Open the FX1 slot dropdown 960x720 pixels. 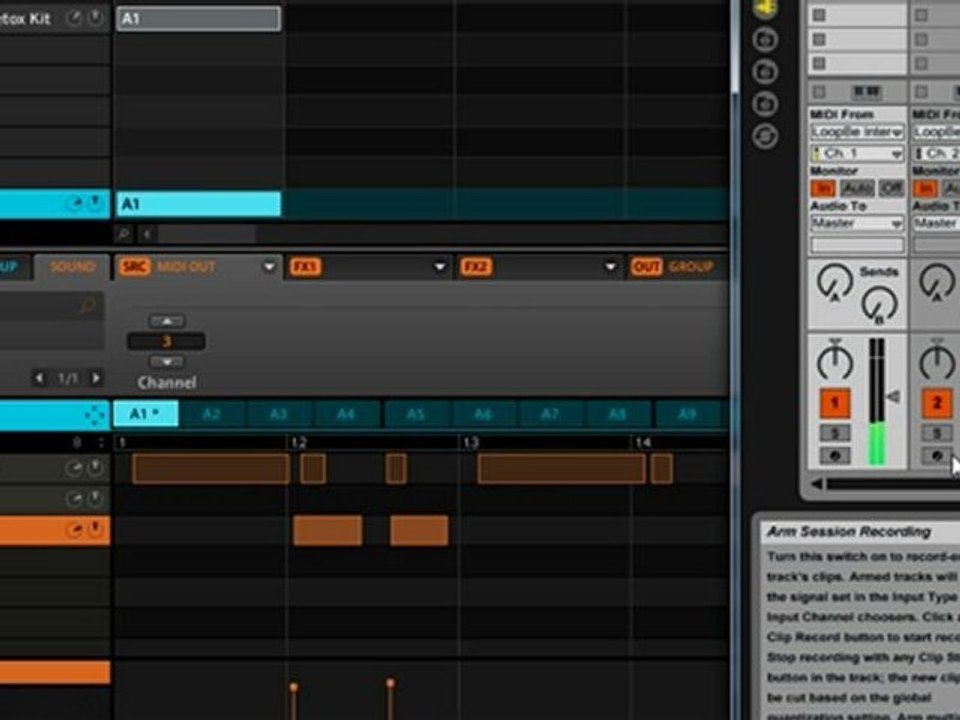(x=439, y=267)
